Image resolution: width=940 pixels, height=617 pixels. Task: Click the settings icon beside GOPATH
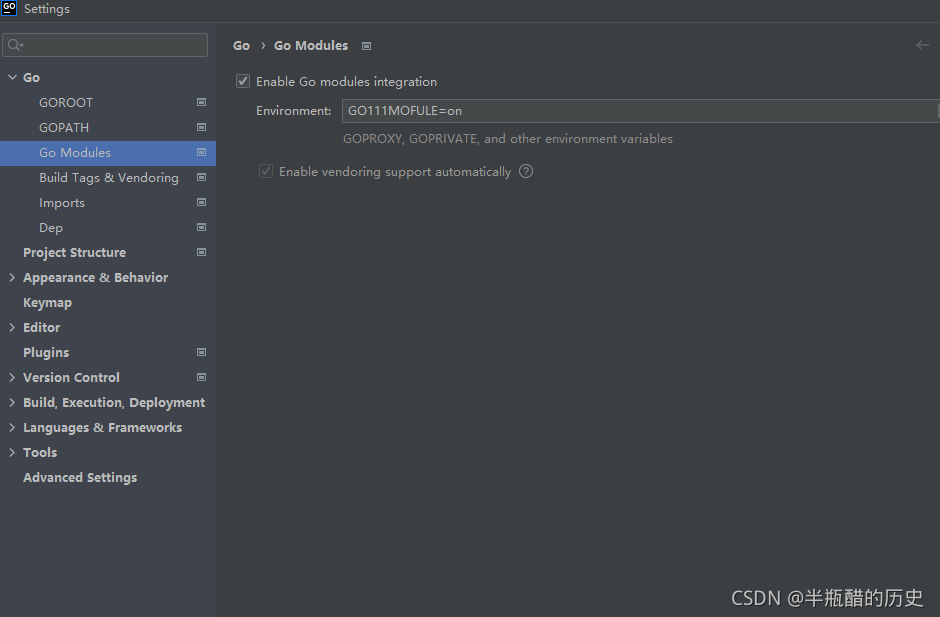pos(201,127)
